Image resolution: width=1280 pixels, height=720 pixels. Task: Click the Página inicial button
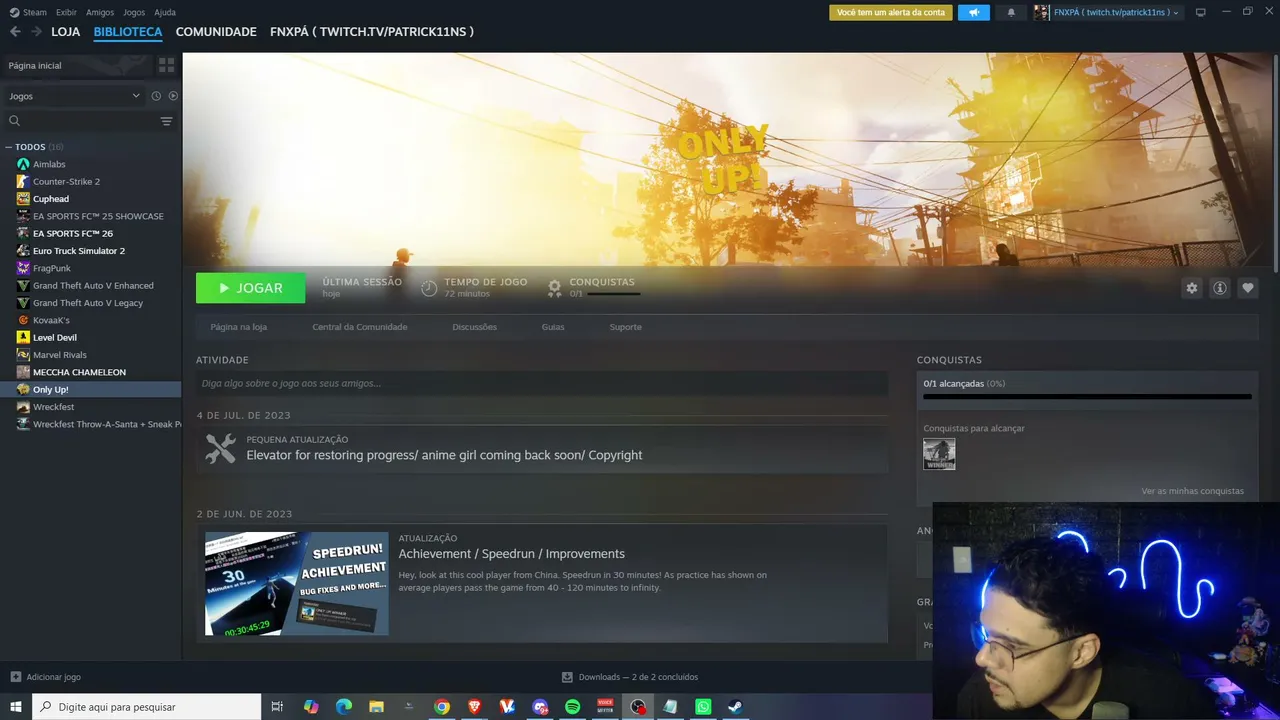click(77, 65)
